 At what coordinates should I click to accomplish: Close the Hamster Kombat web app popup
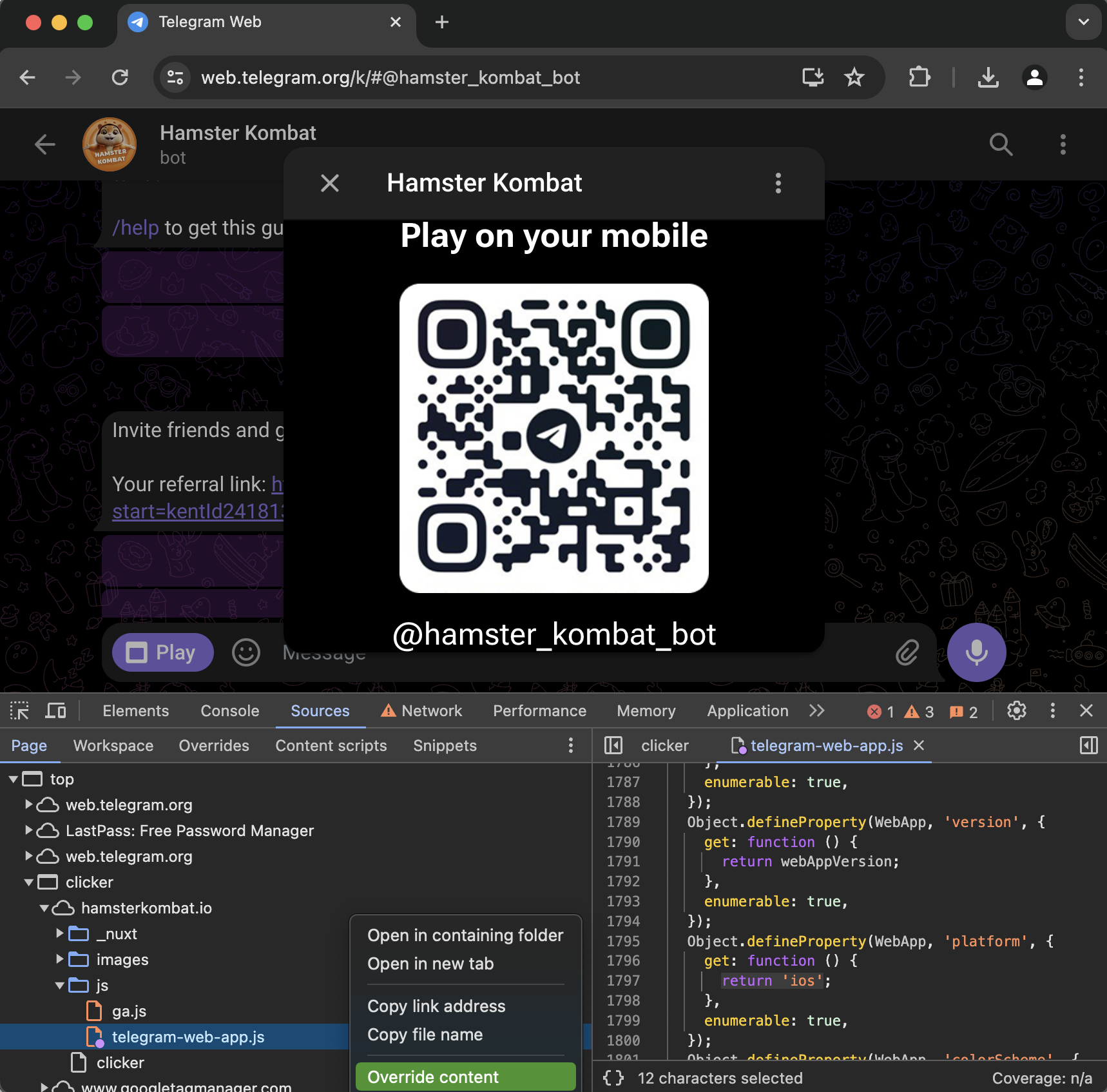coord(330,183)
